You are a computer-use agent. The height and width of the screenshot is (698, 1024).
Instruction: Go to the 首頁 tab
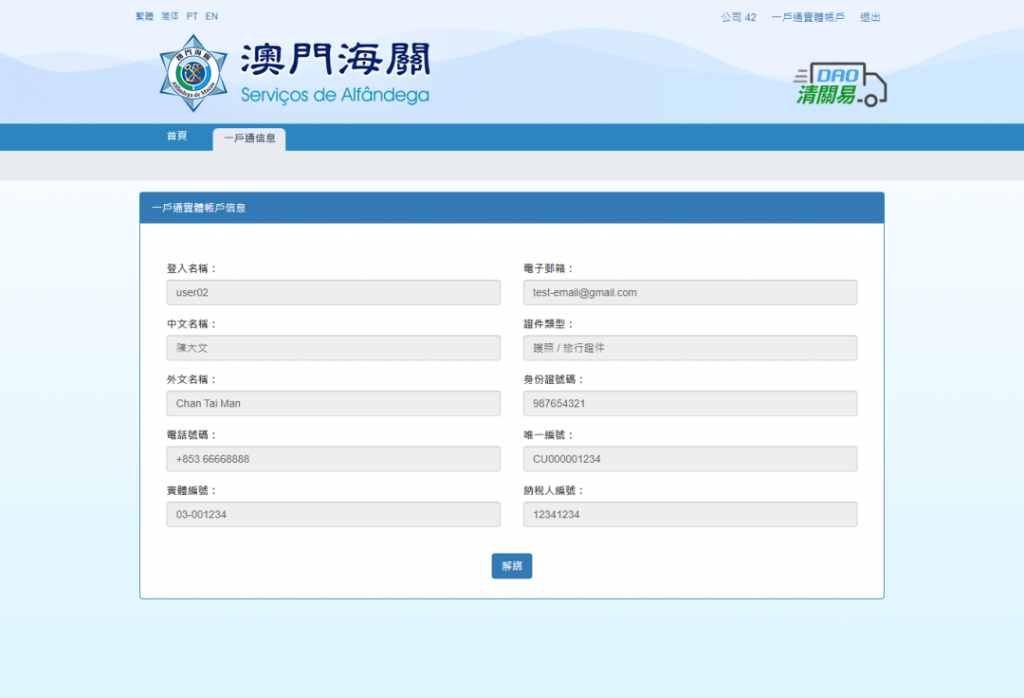(x=176, y=136)
